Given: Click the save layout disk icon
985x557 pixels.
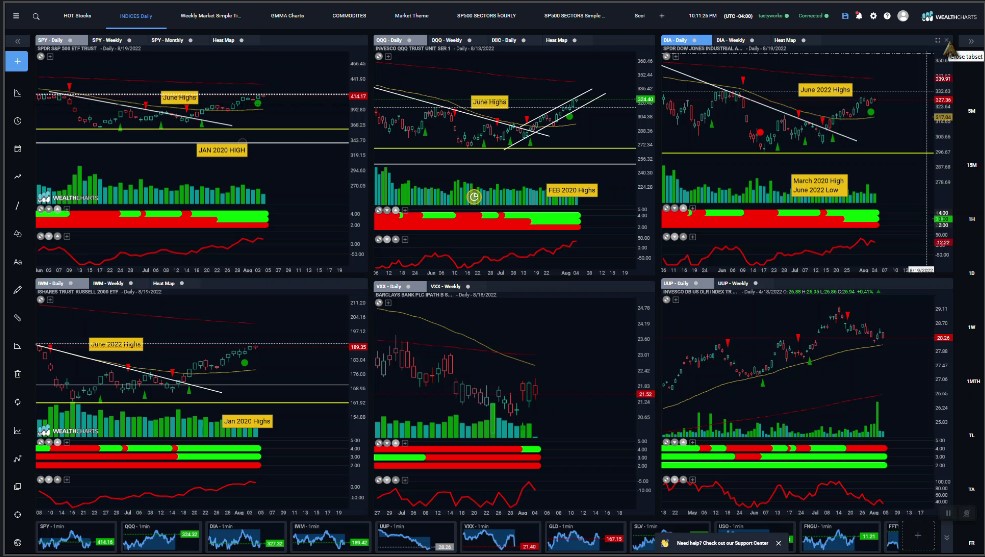Looking at the screenshot, I should [x=845, y=16].
